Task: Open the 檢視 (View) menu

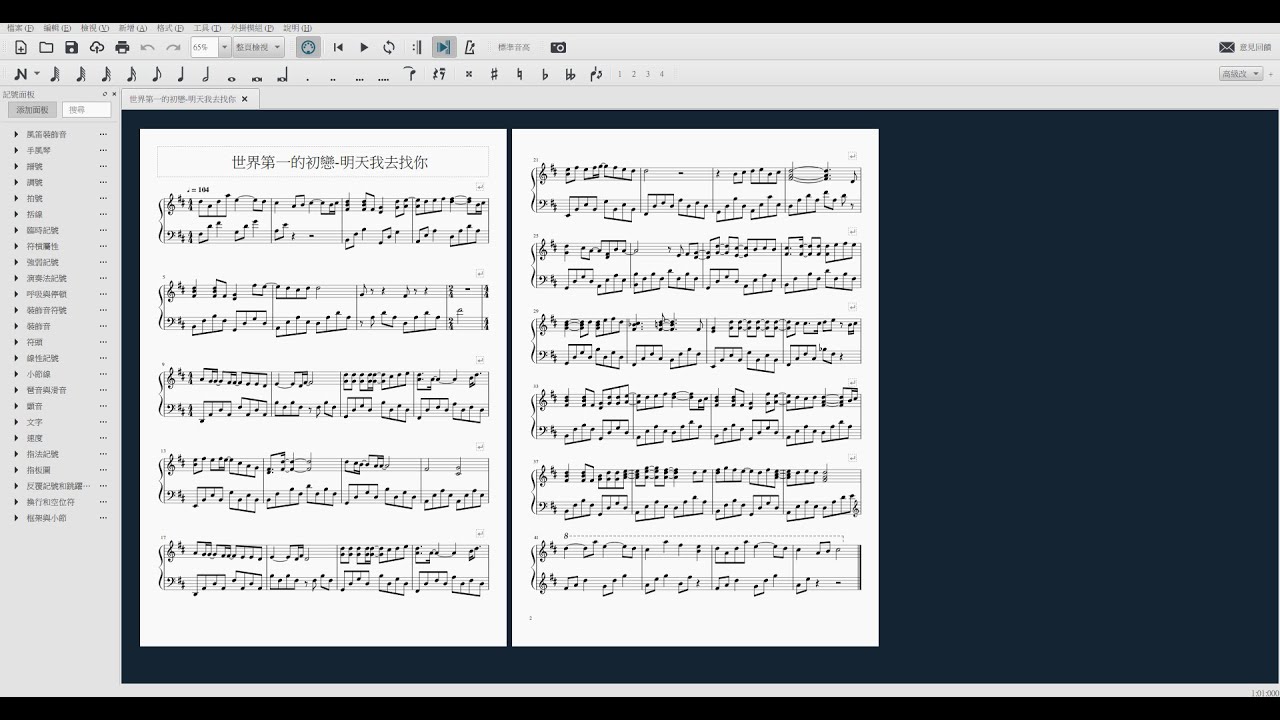Action: [95, 28]
